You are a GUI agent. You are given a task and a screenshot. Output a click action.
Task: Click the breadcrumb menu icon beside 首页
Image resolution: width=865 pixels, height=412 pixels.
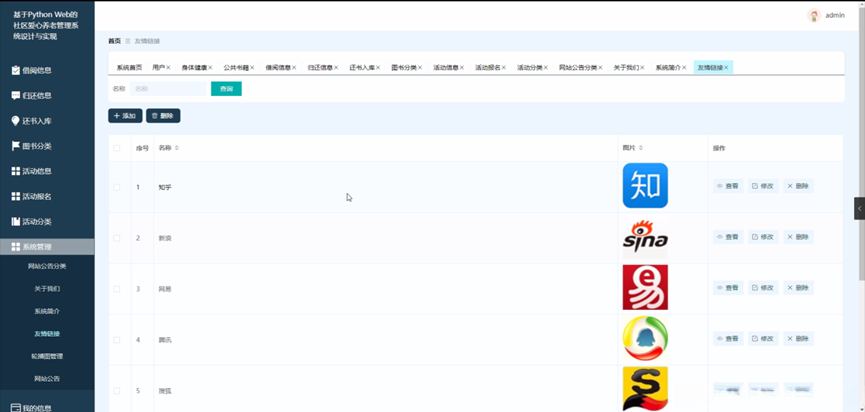coord(127,41)
